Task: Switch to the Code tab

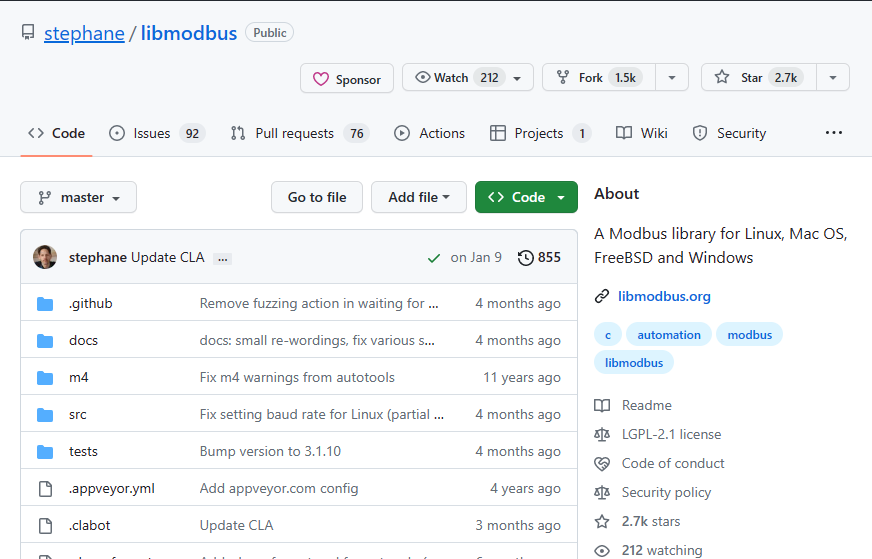Action: (56, 133)
